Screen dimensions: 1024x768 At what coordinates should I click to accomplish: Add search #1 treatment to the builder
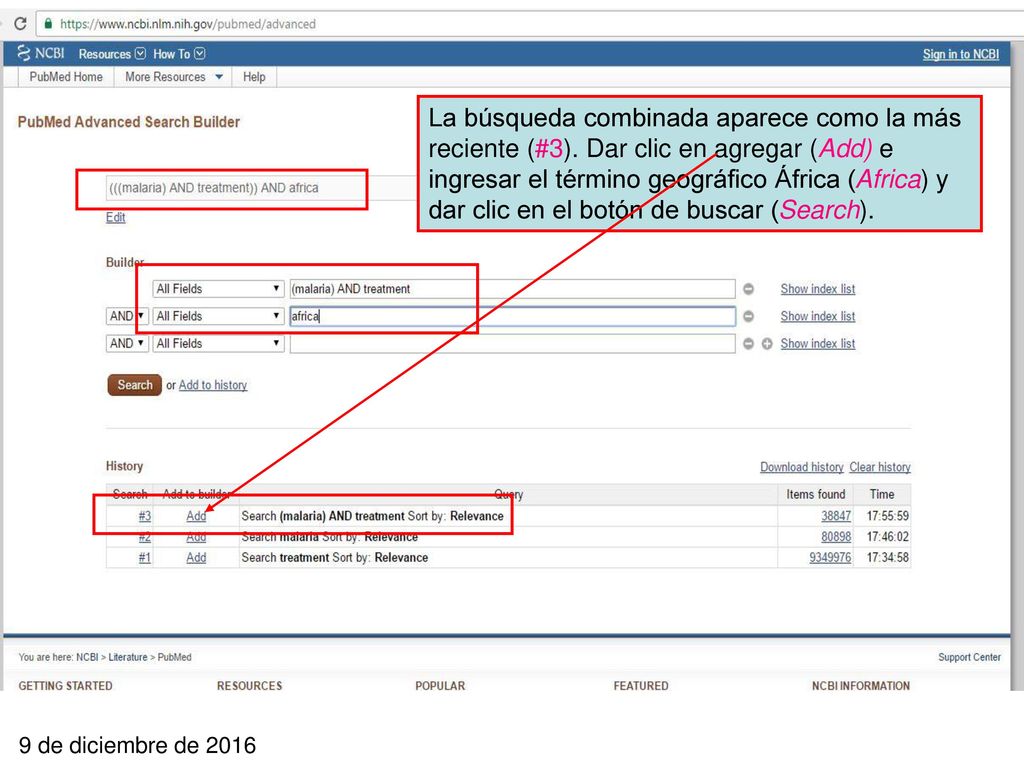(x=196, y=558)
